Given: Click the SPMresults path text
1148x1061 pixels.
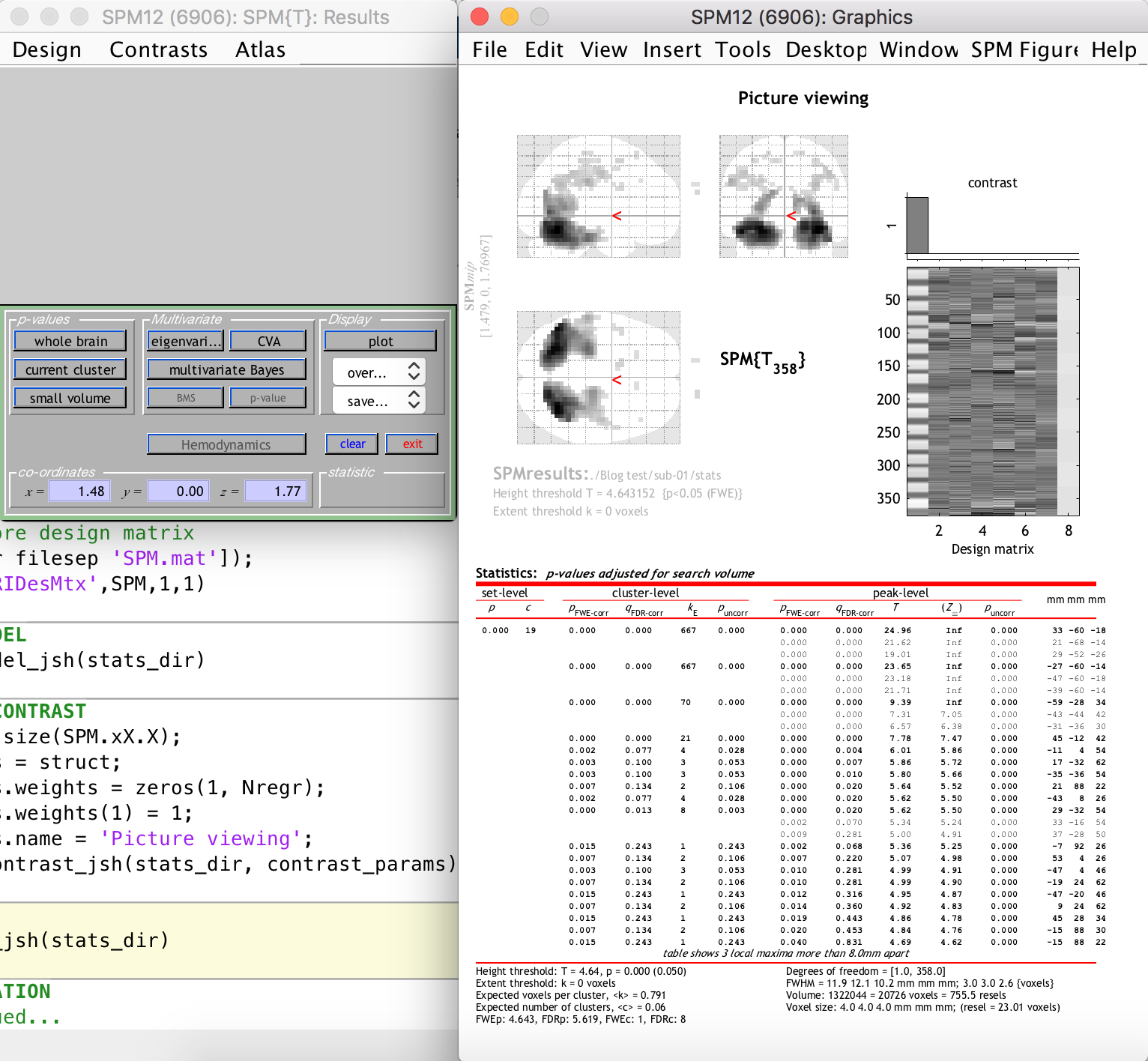Looking at the screenshot, I should click(x=607, y=474).
